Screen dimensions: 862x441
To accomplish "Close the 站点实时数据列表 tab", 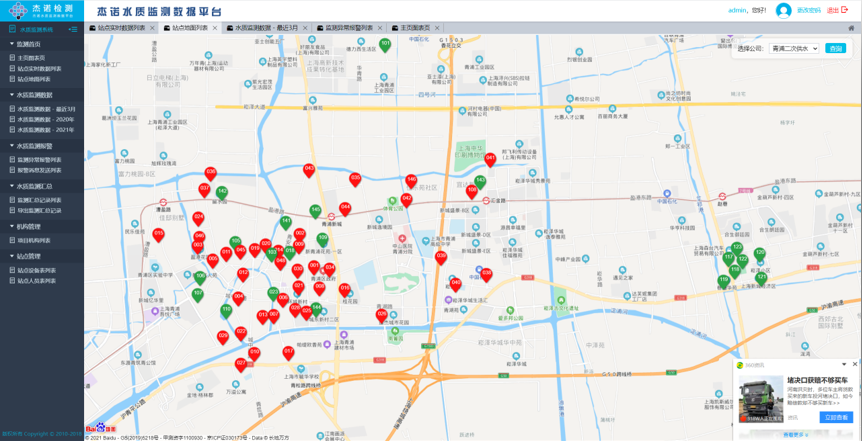I will pyautogui.click(x=152, y=28).
